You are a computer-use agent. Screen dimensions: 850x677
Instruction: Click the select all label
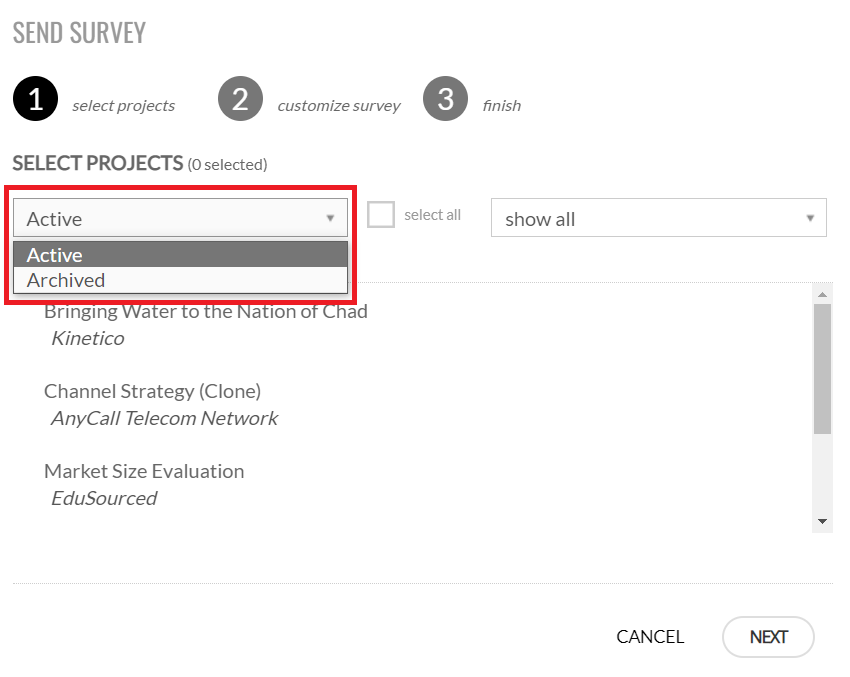pos(432,215)
